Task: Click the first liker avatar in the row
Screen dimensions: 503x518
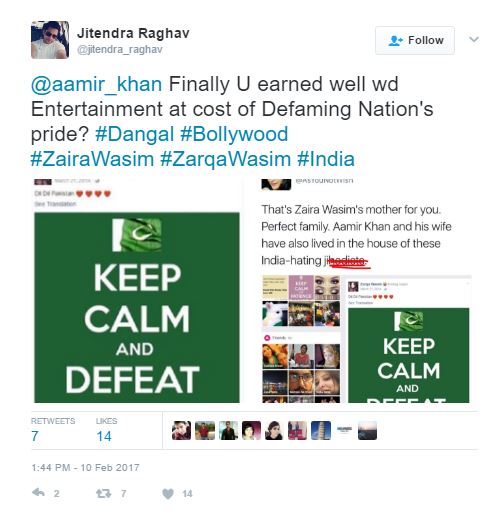Action: 181,430
